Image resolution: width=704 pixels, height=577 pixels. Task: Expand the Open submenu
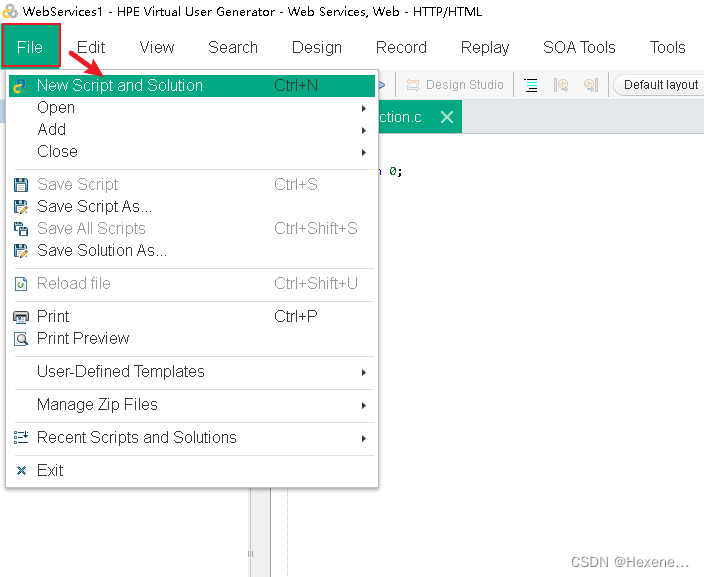point(192,108)
